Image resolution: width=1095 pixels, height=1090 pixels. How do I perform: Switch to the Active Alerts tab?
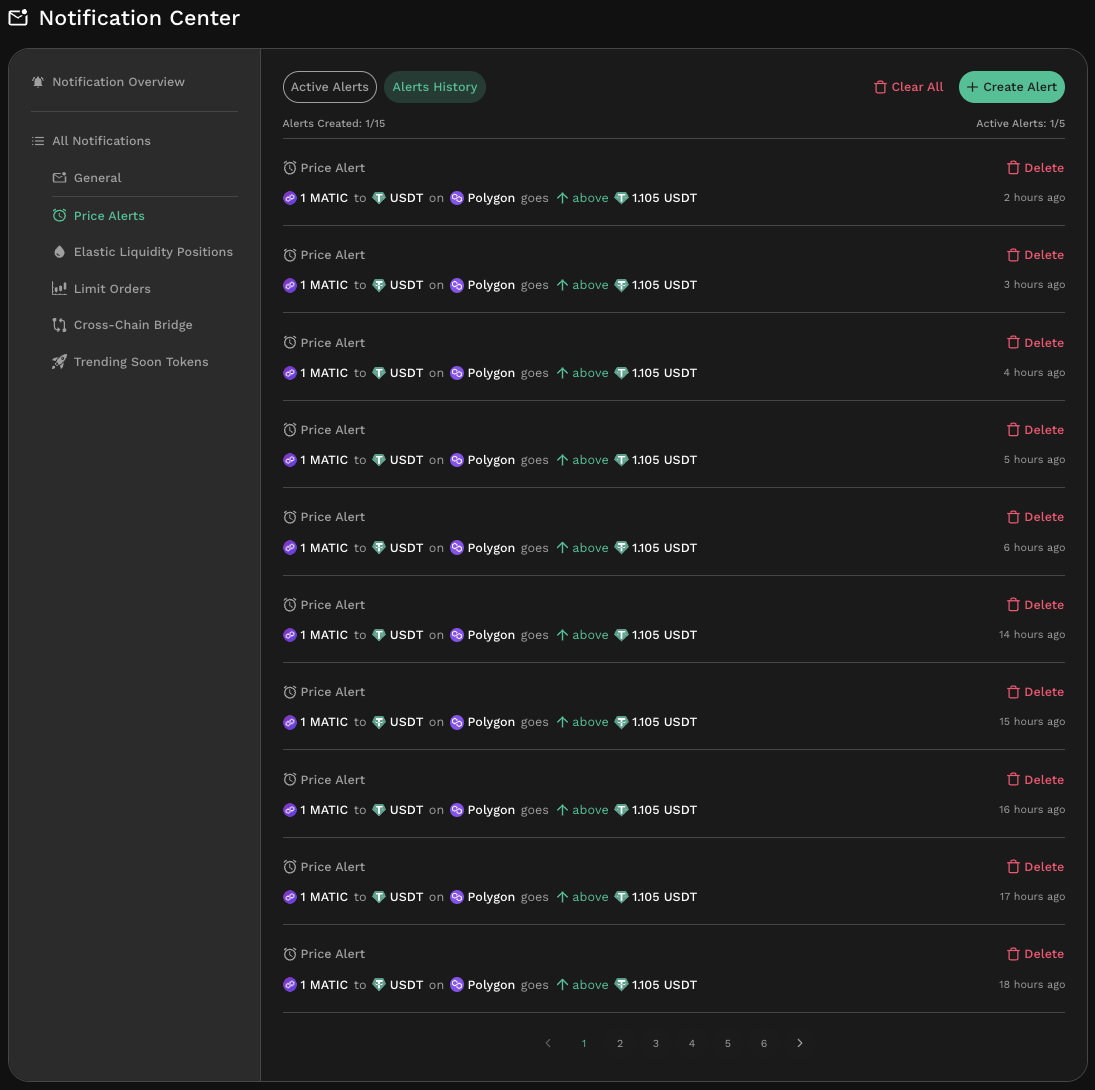(x=329, y=87)
